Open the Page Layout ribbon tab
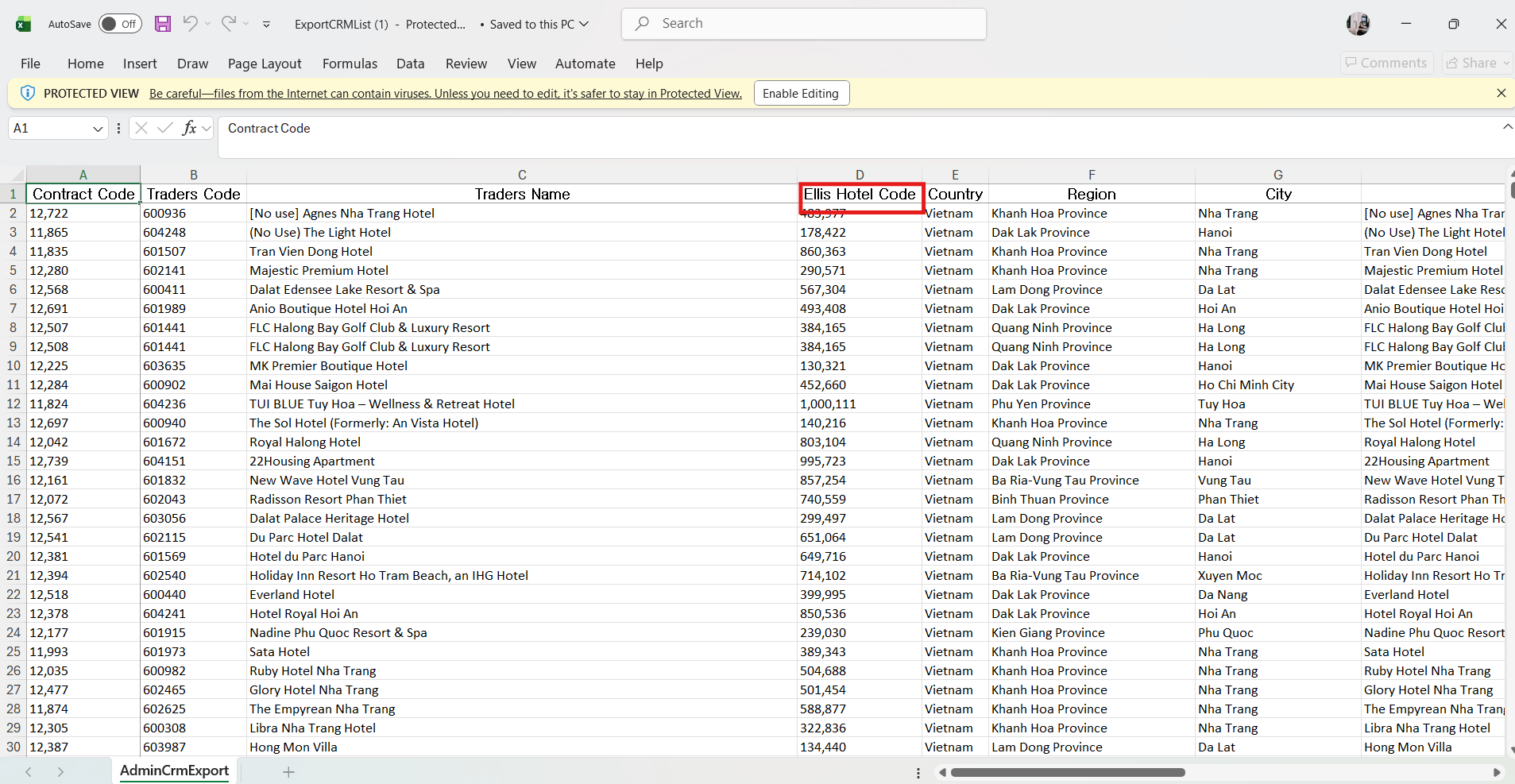 (265, 64)
